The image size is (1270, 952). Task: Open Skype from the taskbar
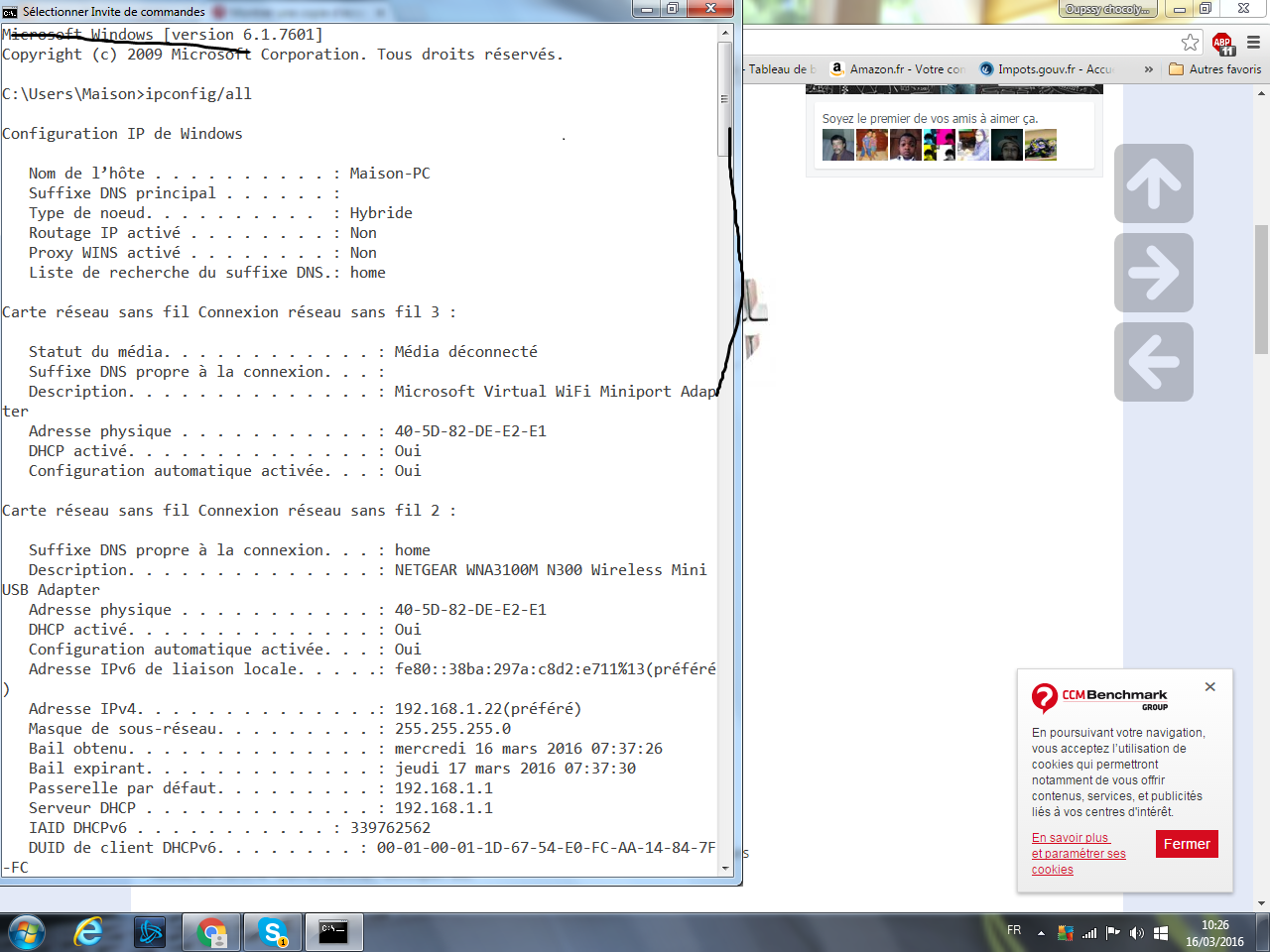(x=273, y=932)
